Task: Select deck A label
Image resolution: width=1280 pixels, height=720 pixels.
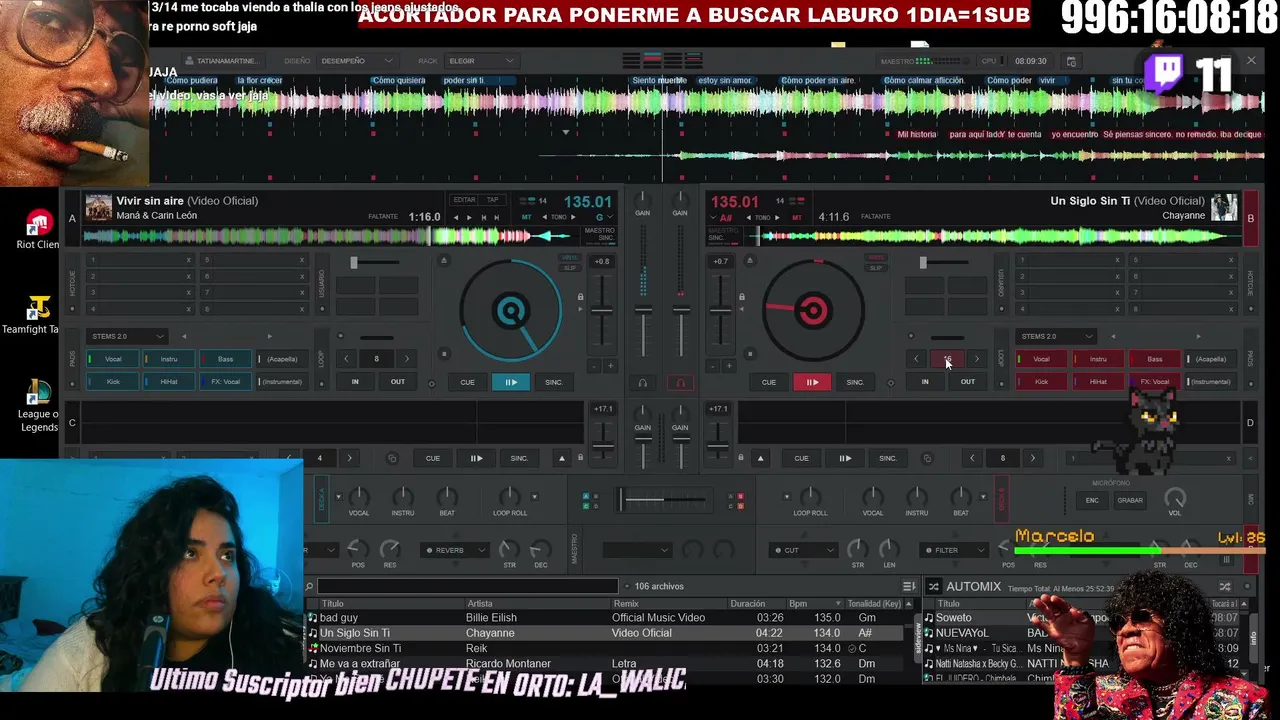Action: tap(72, 218)
